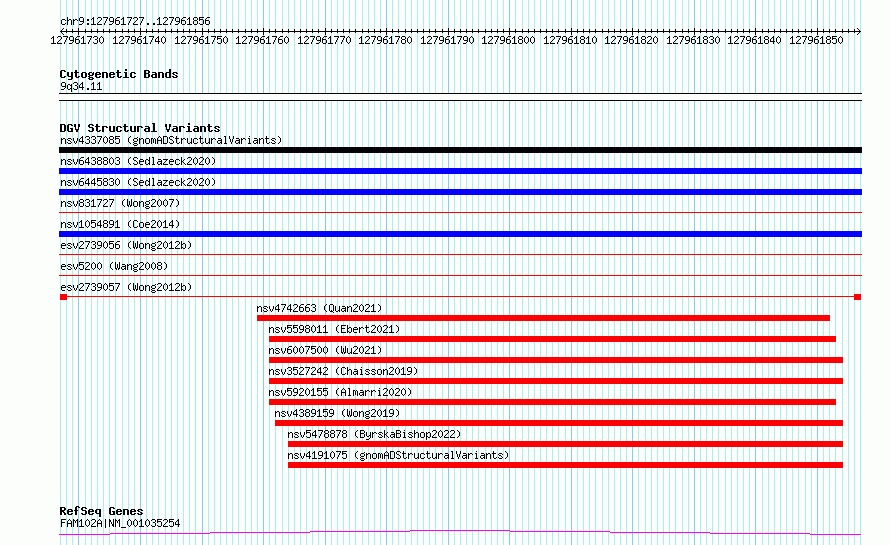
Task: Click the 127961820 ruler coordinate
Action: (x=631, y=40)
